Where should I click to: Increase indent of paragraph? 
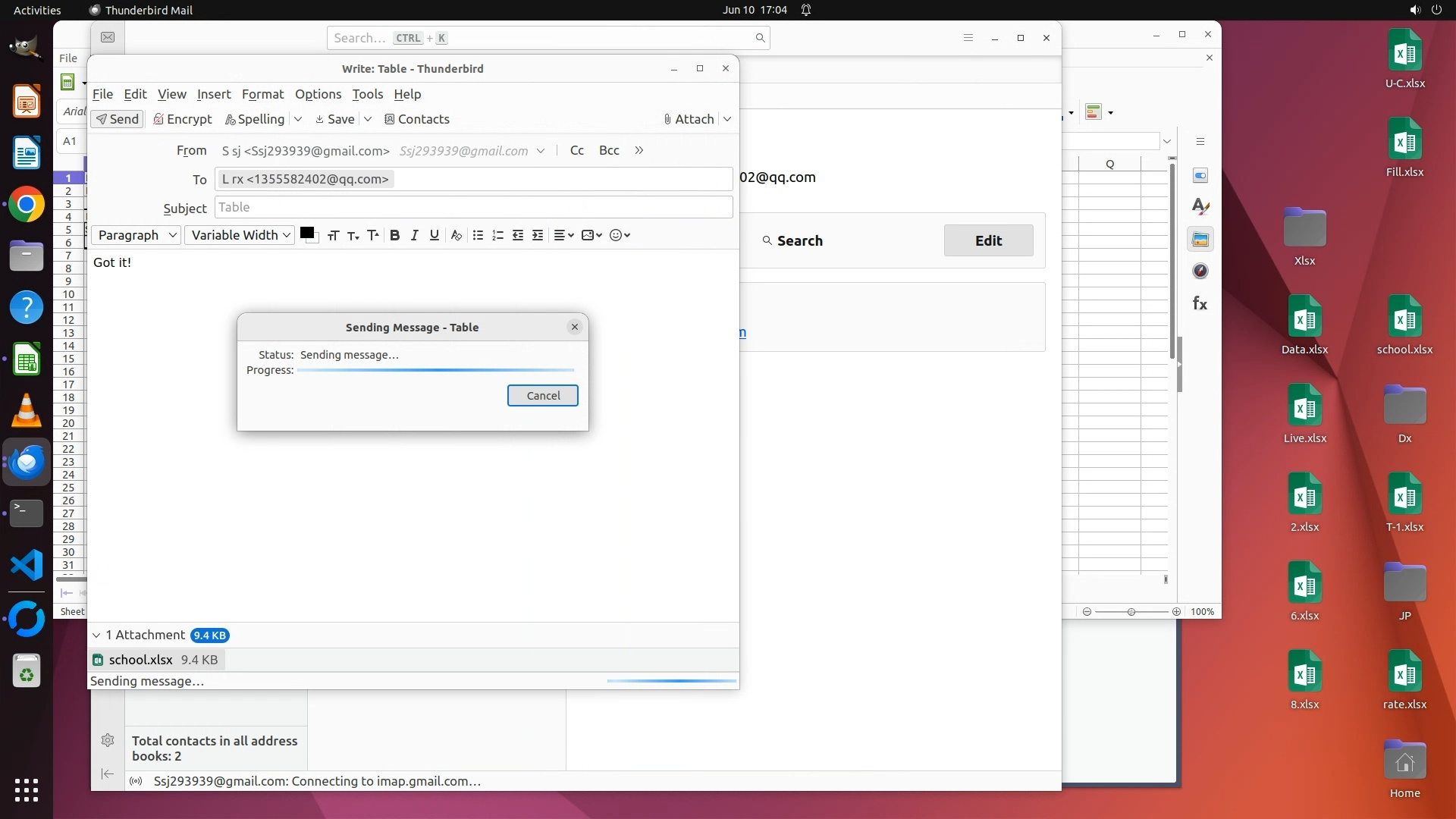pos(538,235)
